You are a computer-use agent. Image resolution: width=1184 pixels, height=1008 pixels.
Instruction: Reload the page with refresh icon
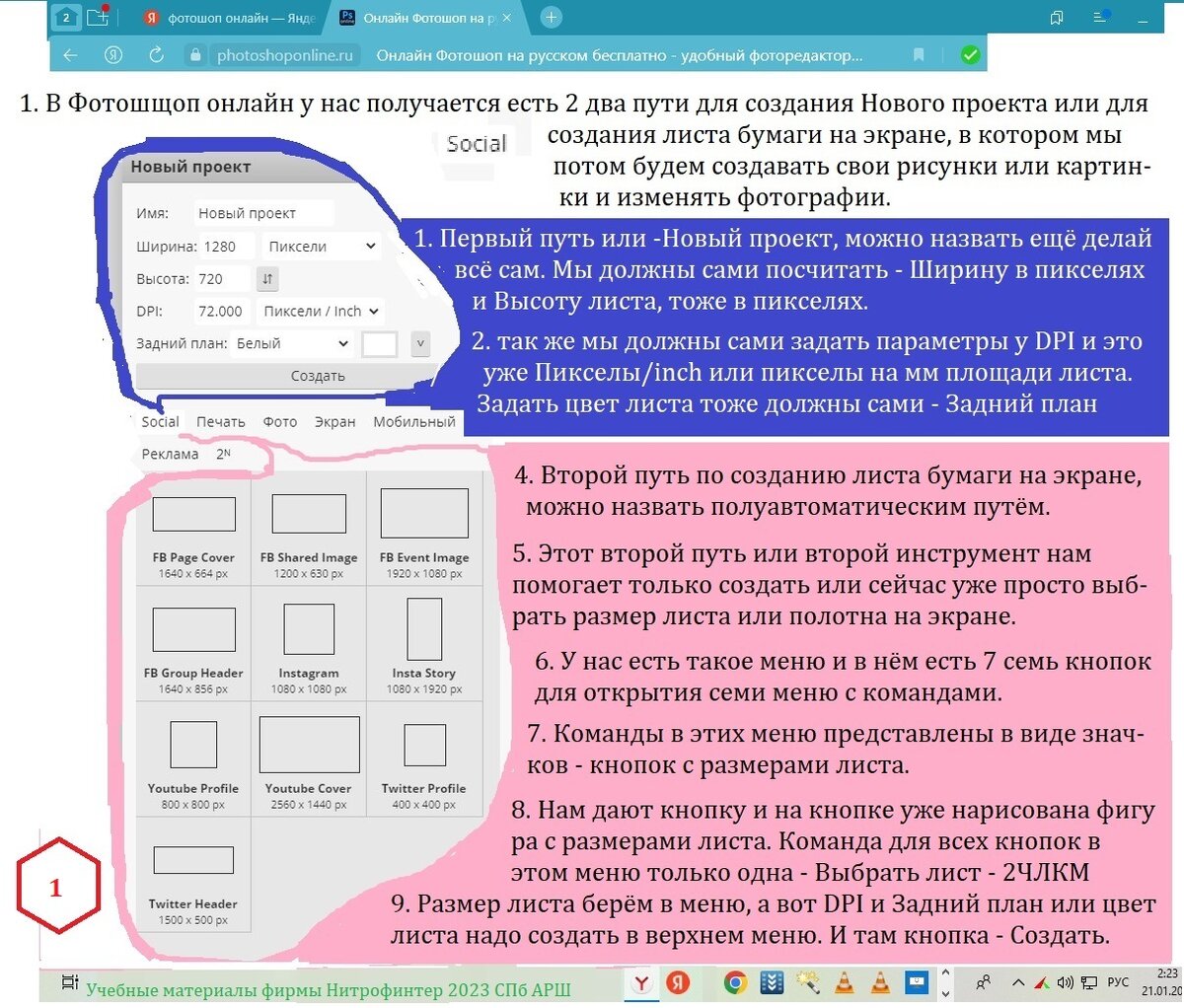pyautogui.click(x=156, y=55)
